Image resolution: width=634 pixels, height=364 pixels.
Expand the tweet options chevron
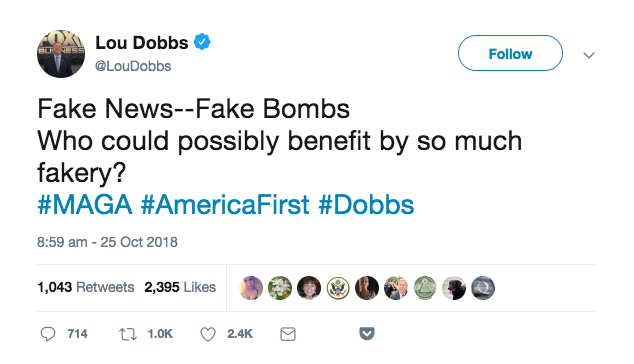coord(589,55)
